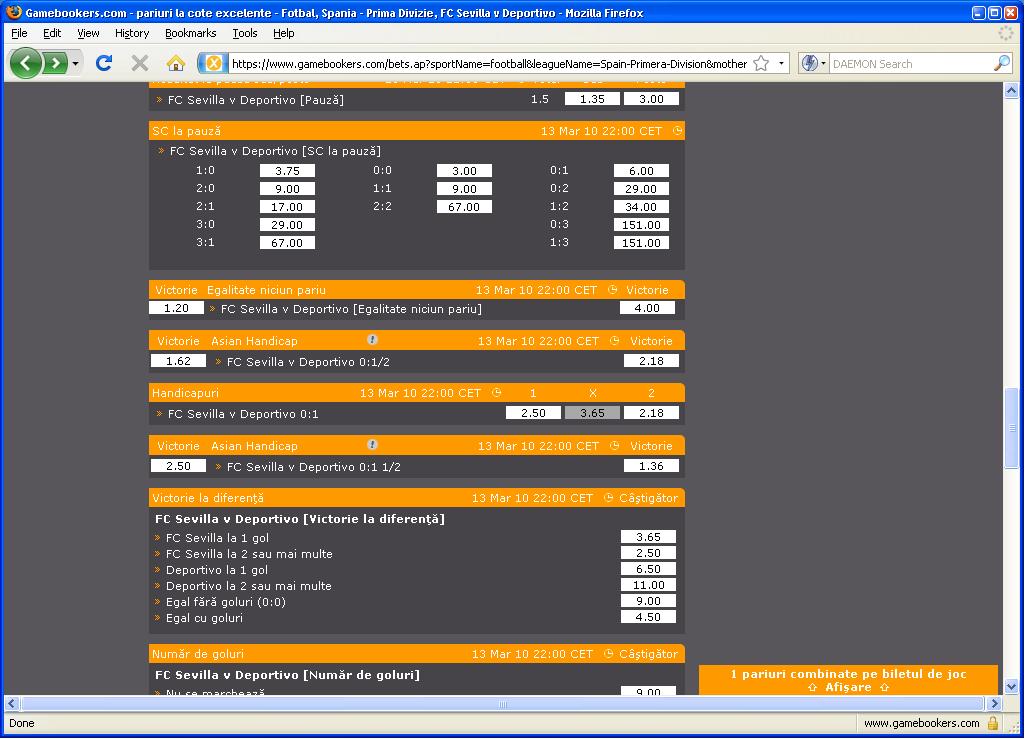The image size is (1025, 739).
Task: Click the clock icon in Număr de goluri header
Action: (609, 653)
